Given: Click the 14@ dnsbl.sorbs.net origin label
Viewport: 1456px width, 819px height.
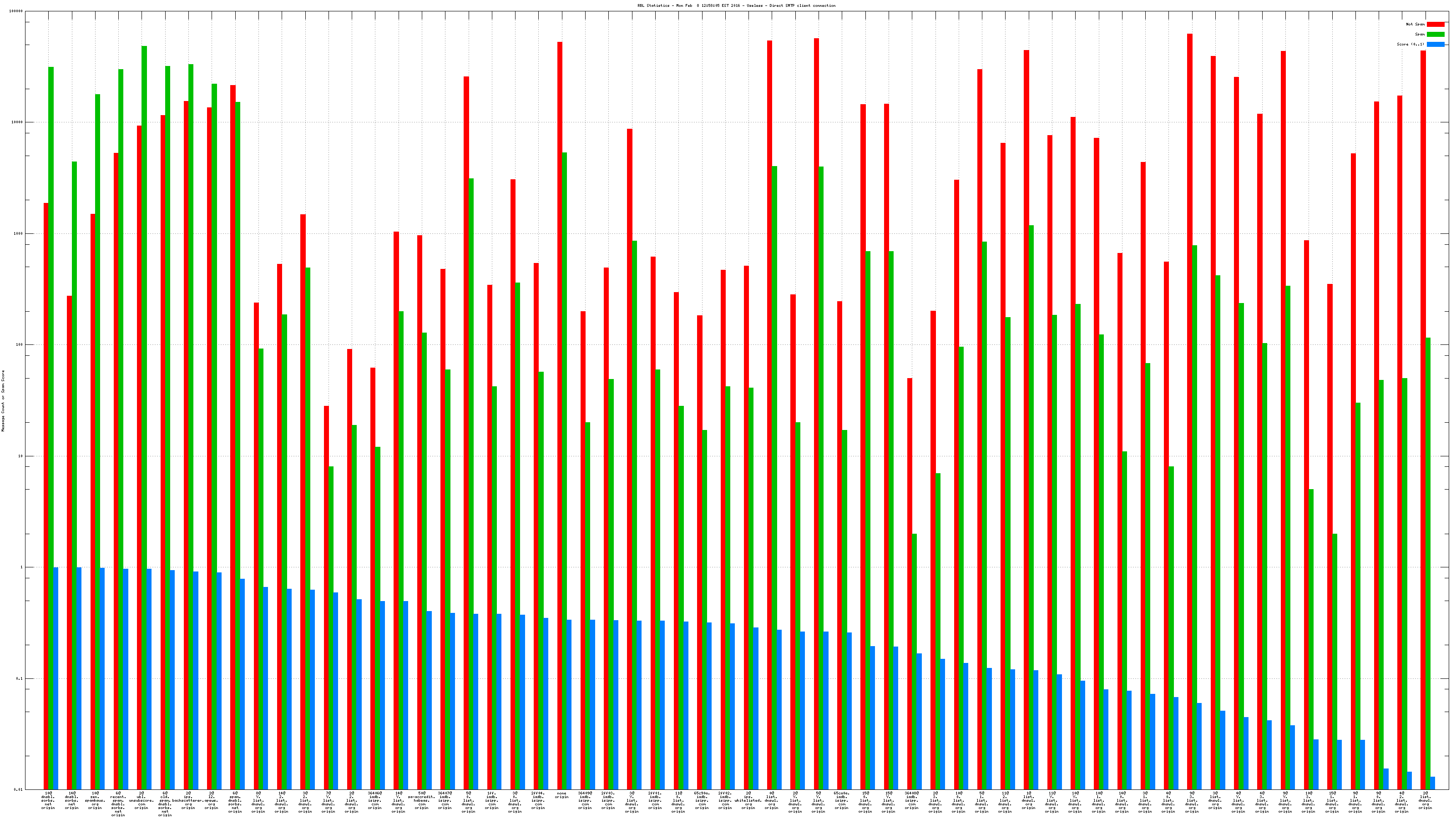Looking at the screenshot, I should point(72,800).
